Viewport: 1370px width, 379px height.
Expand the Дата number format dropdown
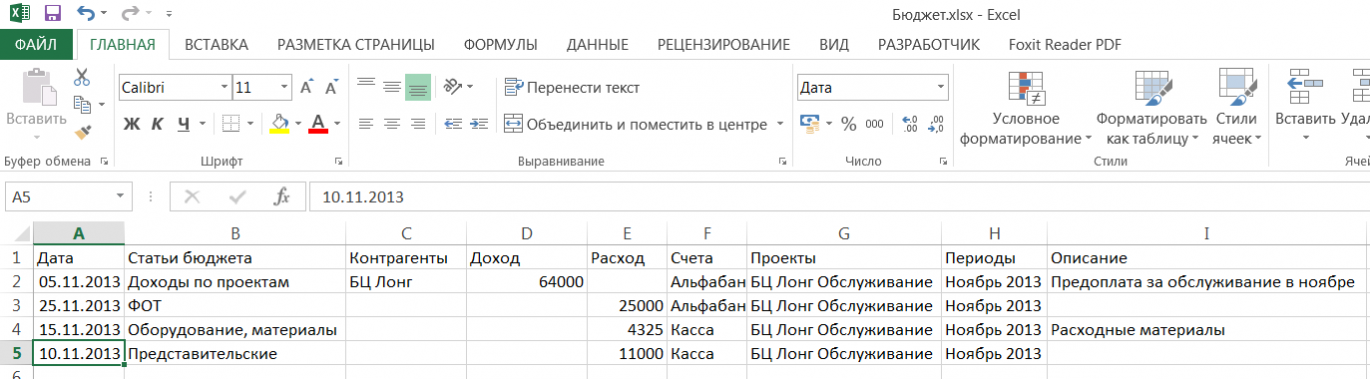(941, 88)
